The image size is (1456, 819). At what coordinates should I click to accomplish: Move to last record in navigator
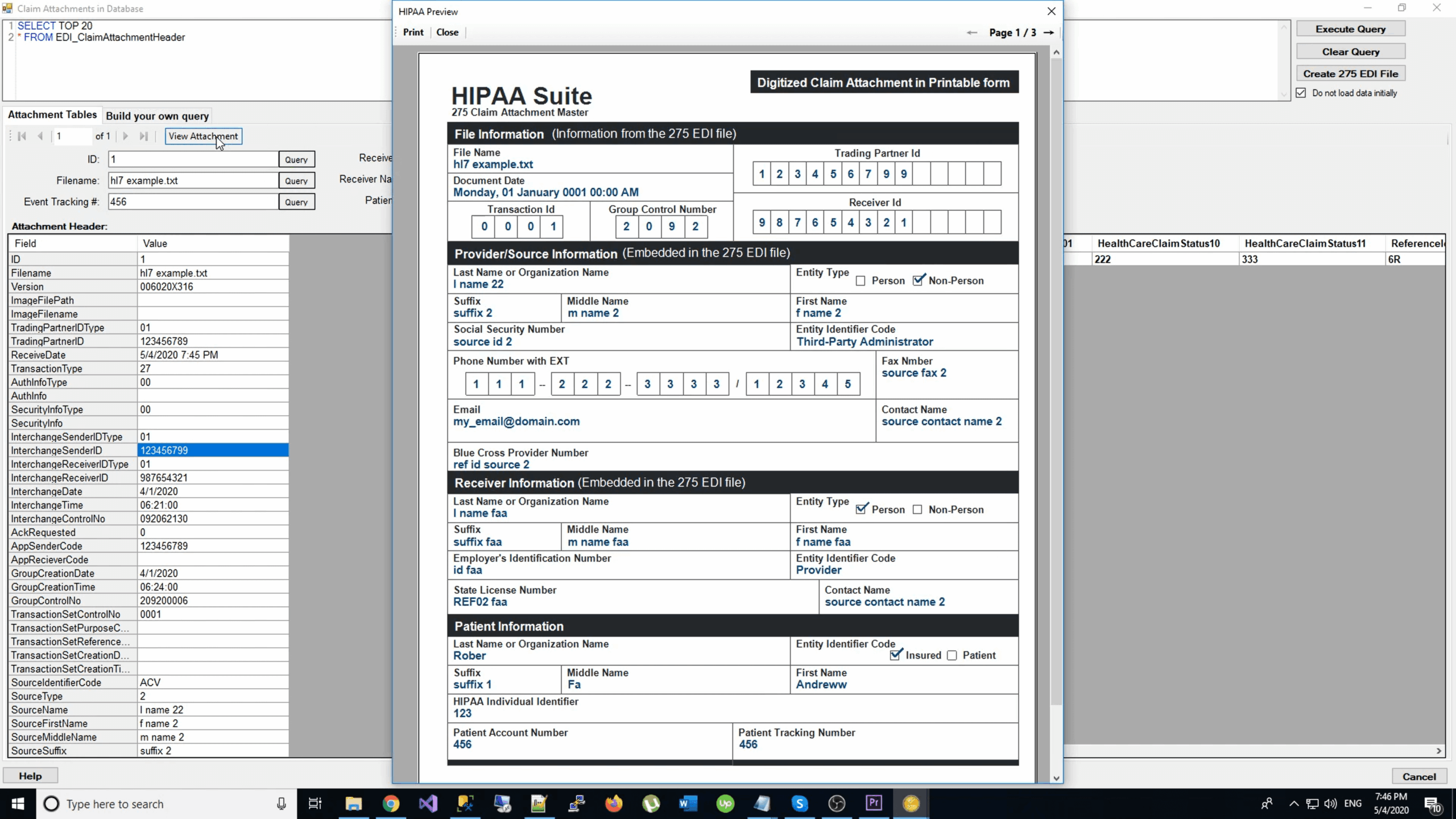pyautogui.click(x=143, y=136)
